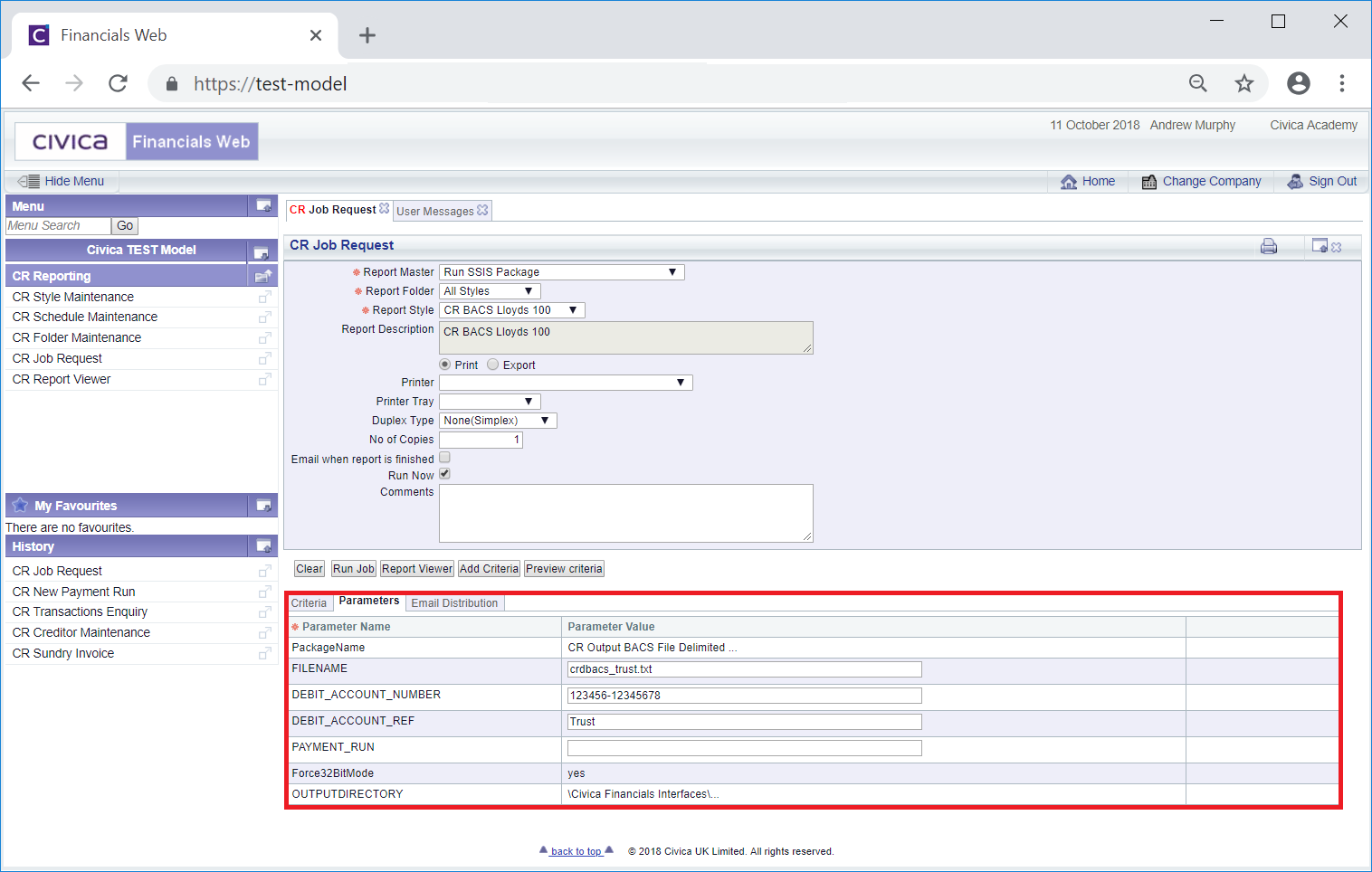Close the CR Job Request tab with its x icon

385,209
